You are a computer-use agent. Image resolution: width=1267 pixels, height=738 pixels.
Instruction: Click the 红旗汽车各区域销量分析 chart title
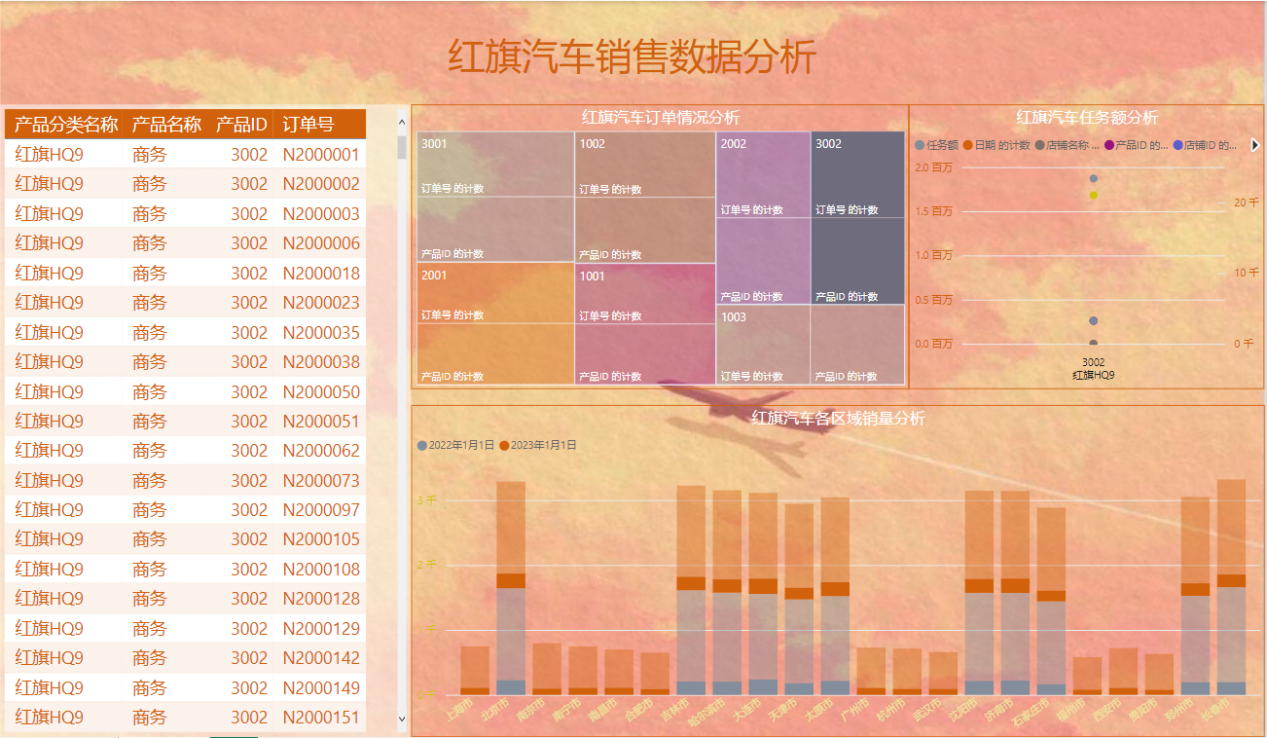pos(838,418)
